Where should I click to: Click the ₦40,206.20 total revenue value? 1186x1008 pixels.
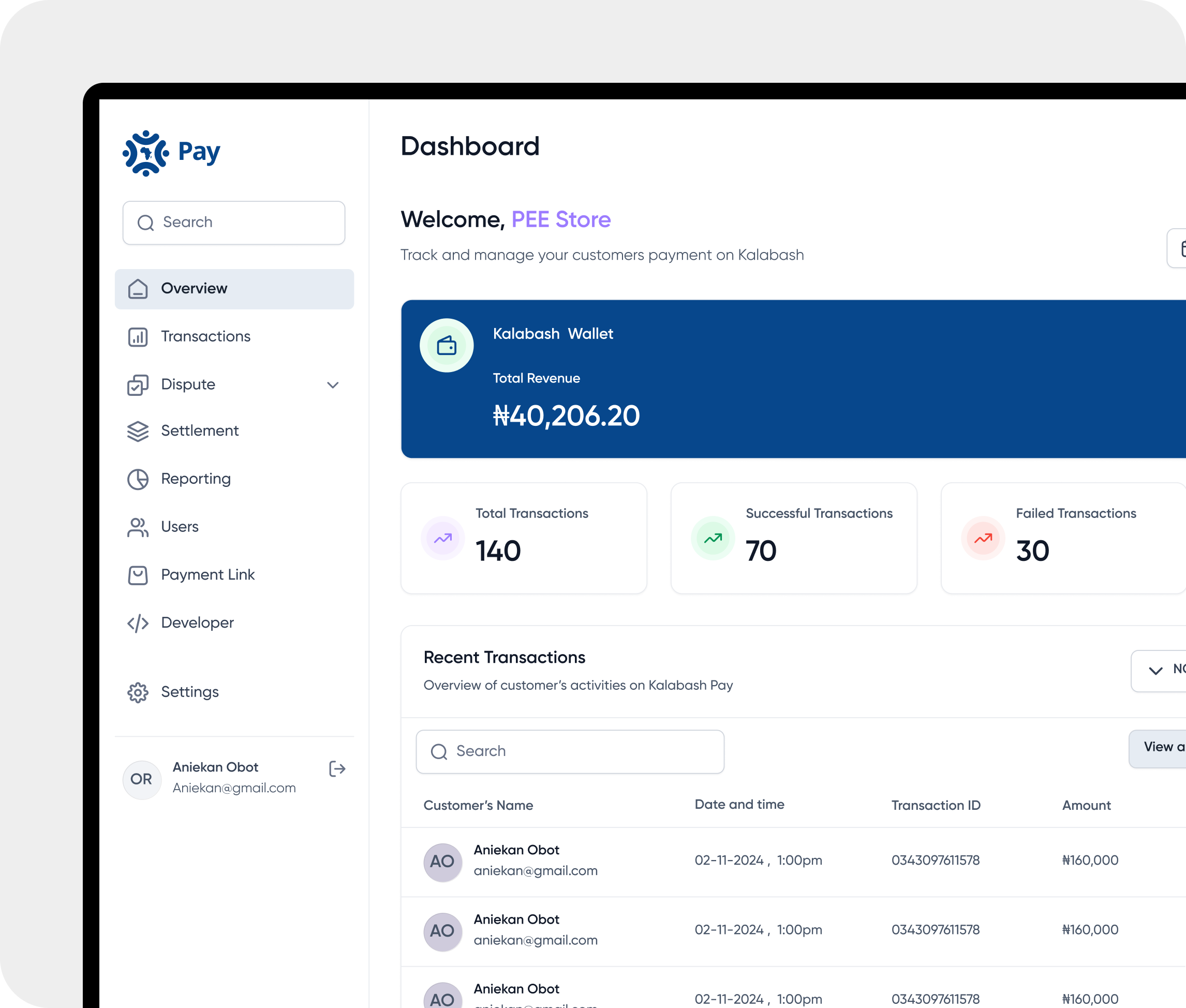point(566,416)
